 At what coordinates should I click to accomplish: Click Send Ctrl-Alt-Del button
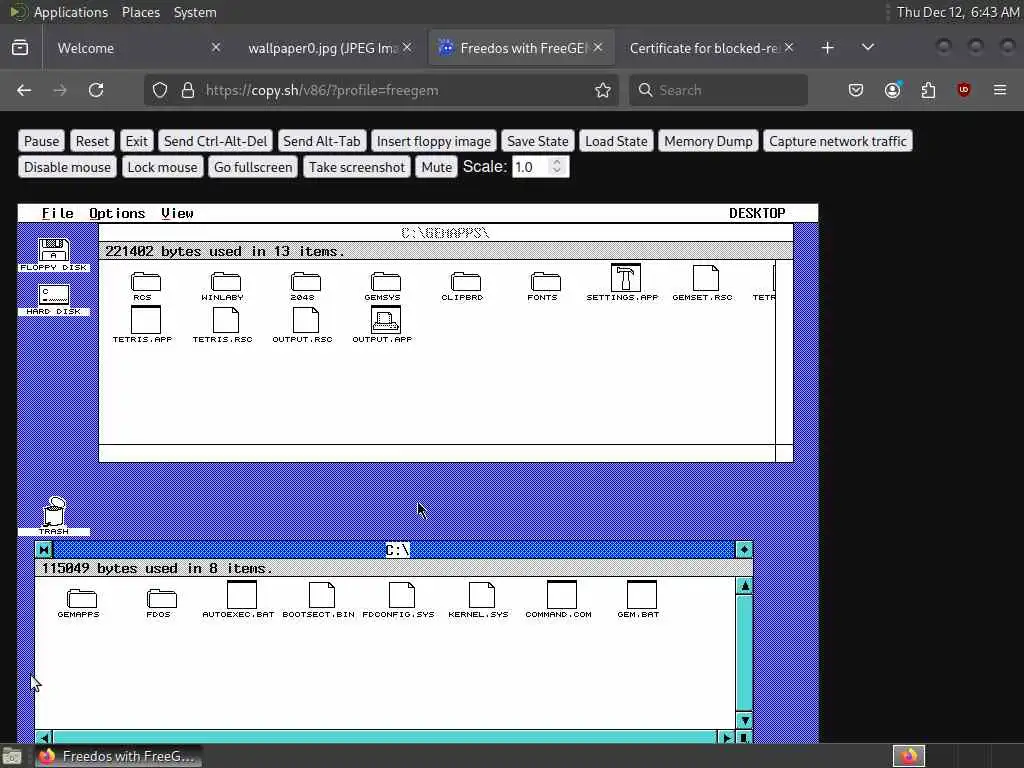coord(216,141)
